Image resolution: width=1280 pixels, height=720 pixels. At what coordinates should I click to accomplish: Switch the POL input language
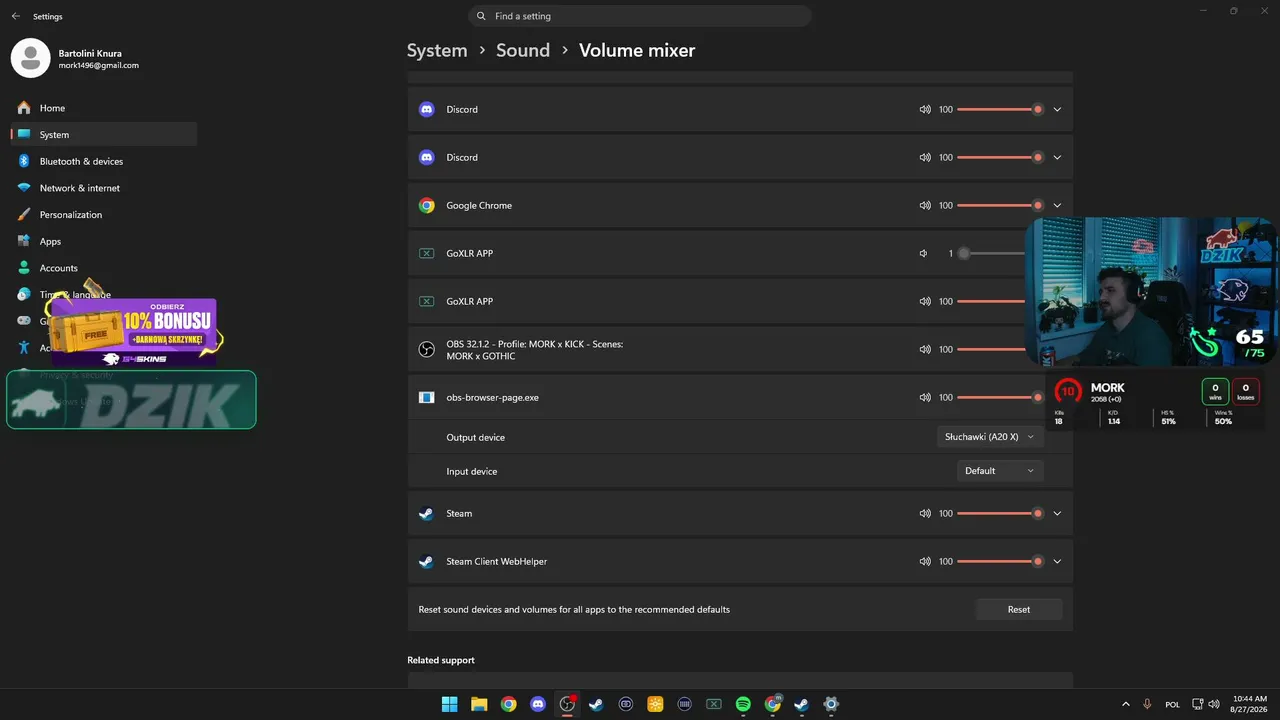pyautogui.click(x=1172, y=704)
